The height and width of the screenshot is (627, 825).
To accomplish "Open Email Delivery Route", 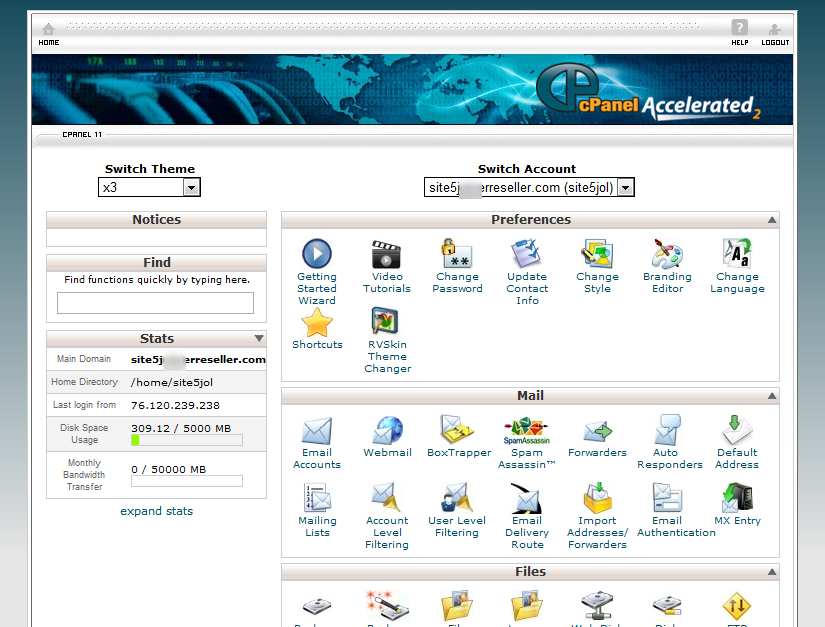I will (527, 515).
